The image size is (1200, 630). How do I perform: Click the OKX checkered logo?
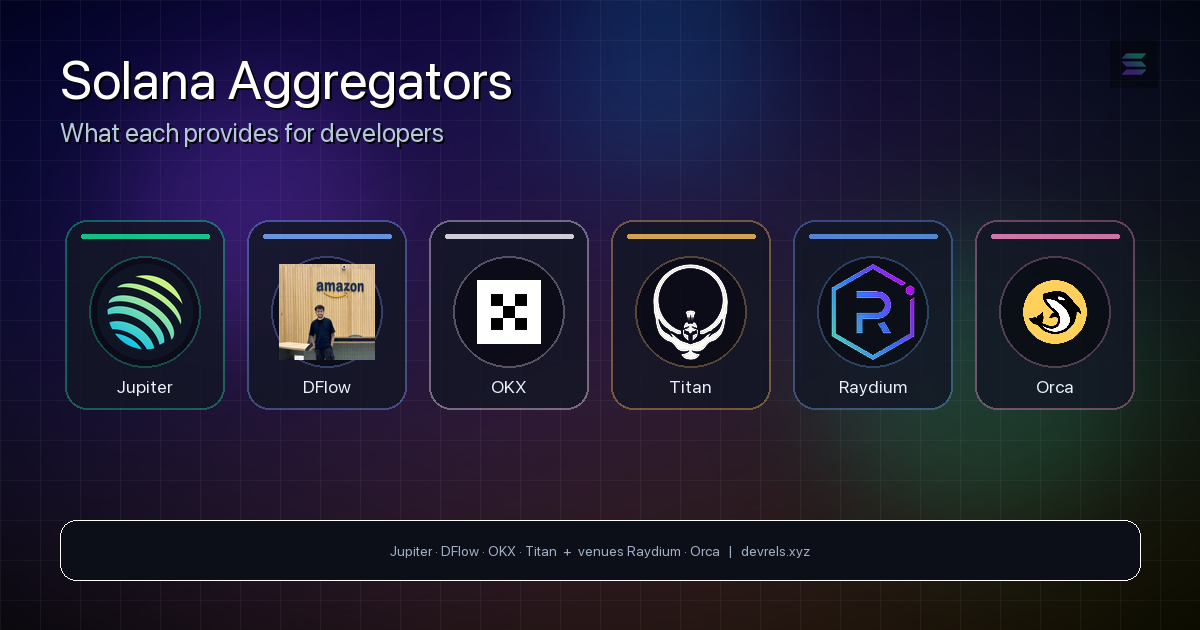point(509,312)
